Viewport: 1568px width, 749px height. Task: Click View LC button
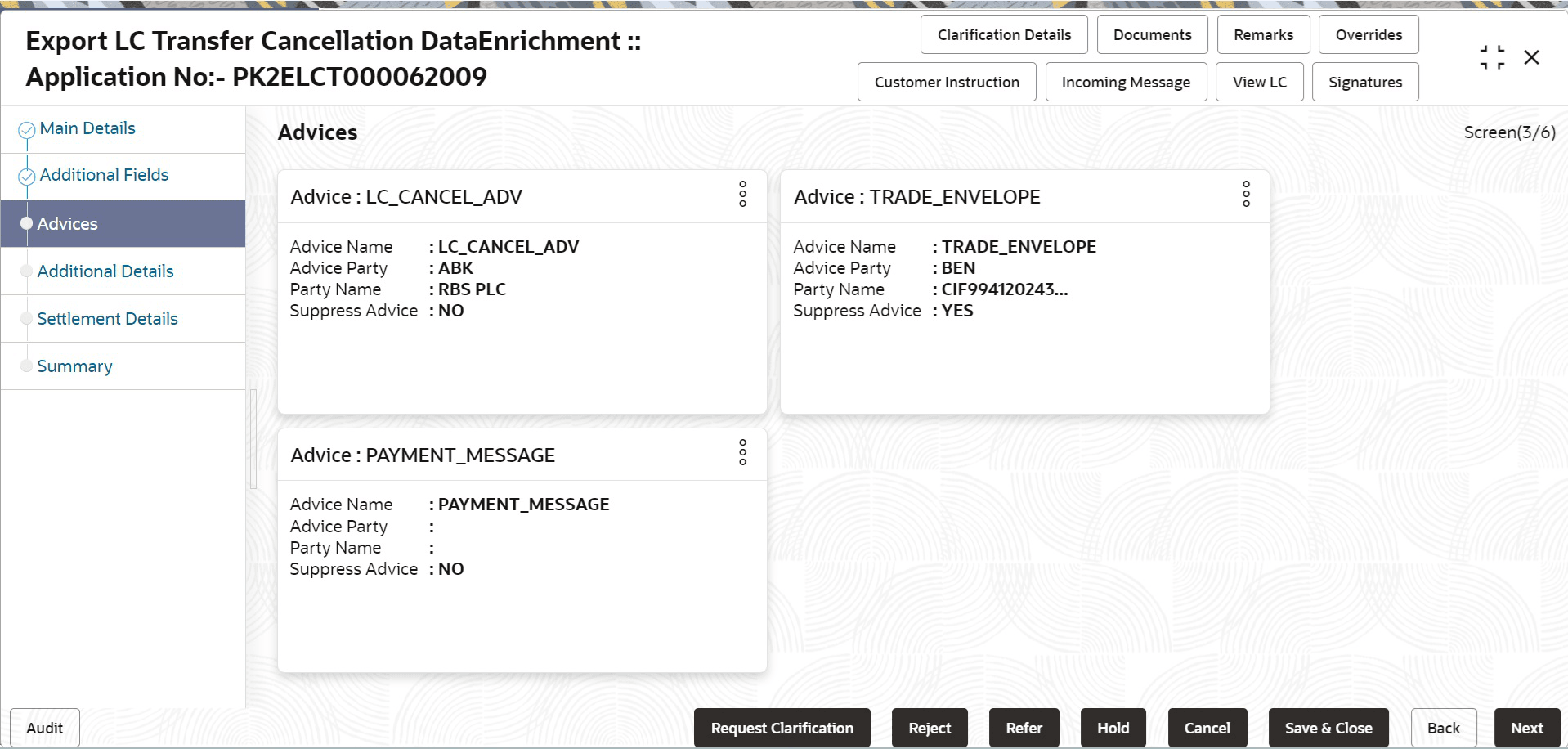pos(1259,83)
